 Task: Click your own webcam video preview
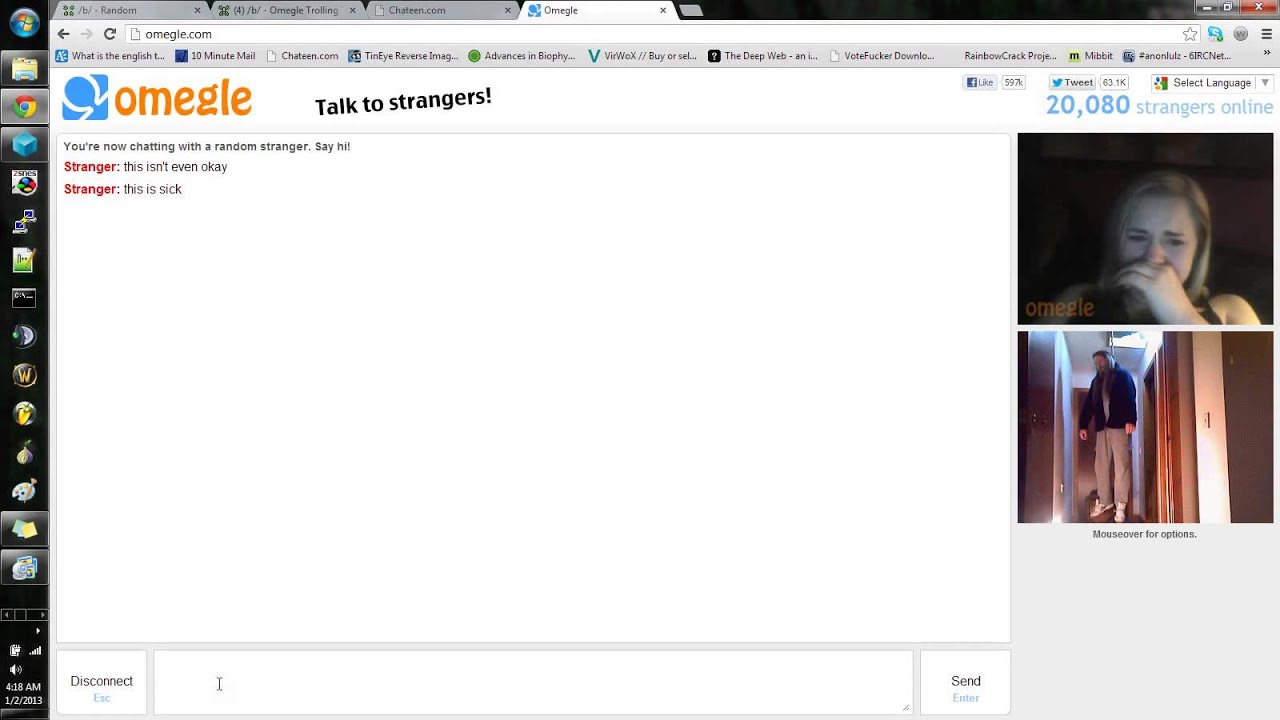point(1145,427)
